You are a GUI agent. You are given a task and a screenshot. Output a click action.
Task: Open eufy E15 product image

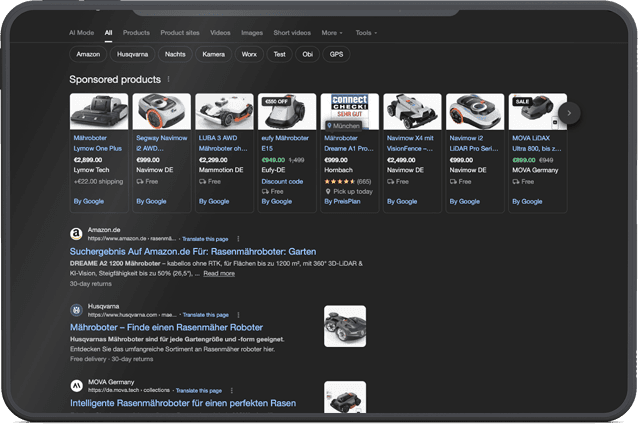click(287, 111)
